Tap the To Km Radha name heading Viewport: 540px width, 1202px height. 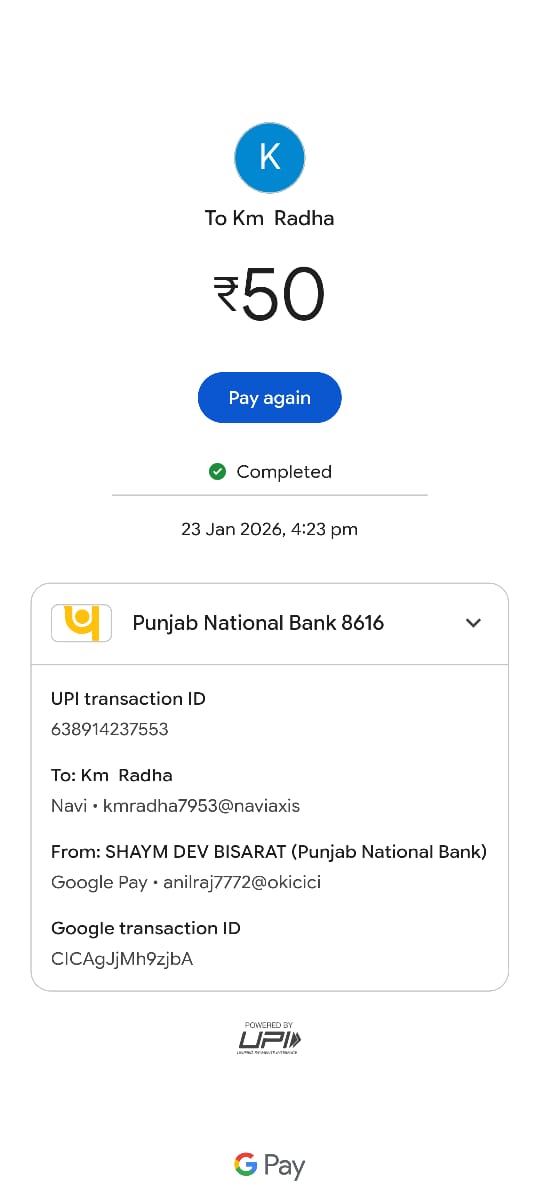[269, 218]
